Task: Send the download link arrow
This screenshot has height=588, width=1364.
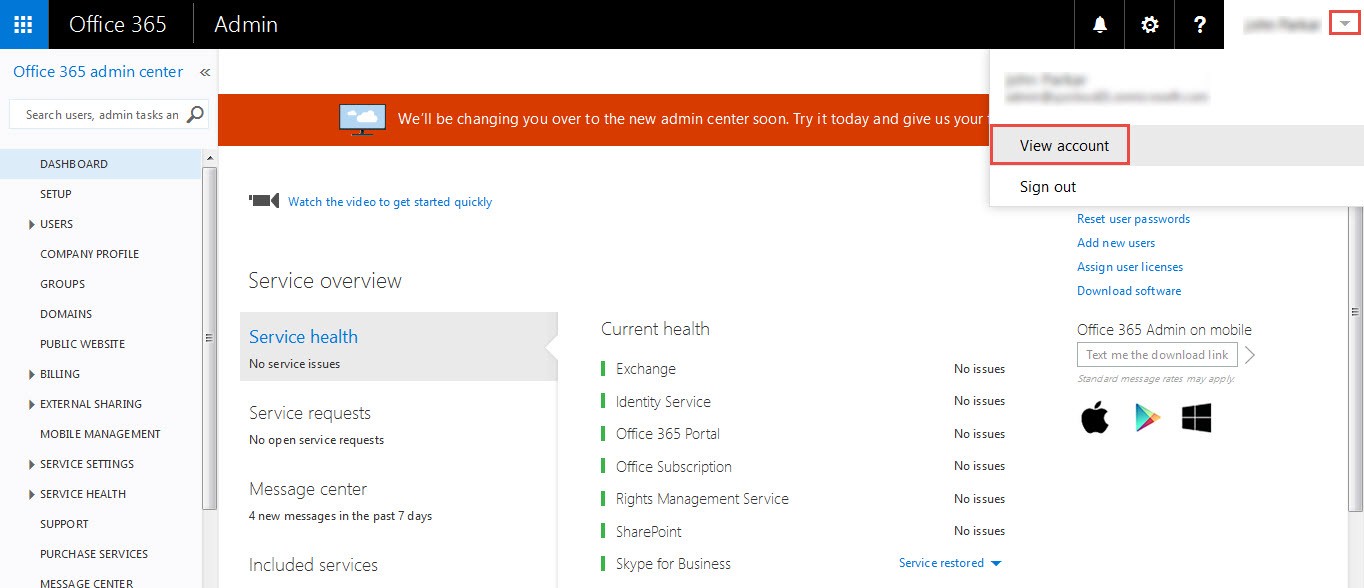Action: 1250,355
